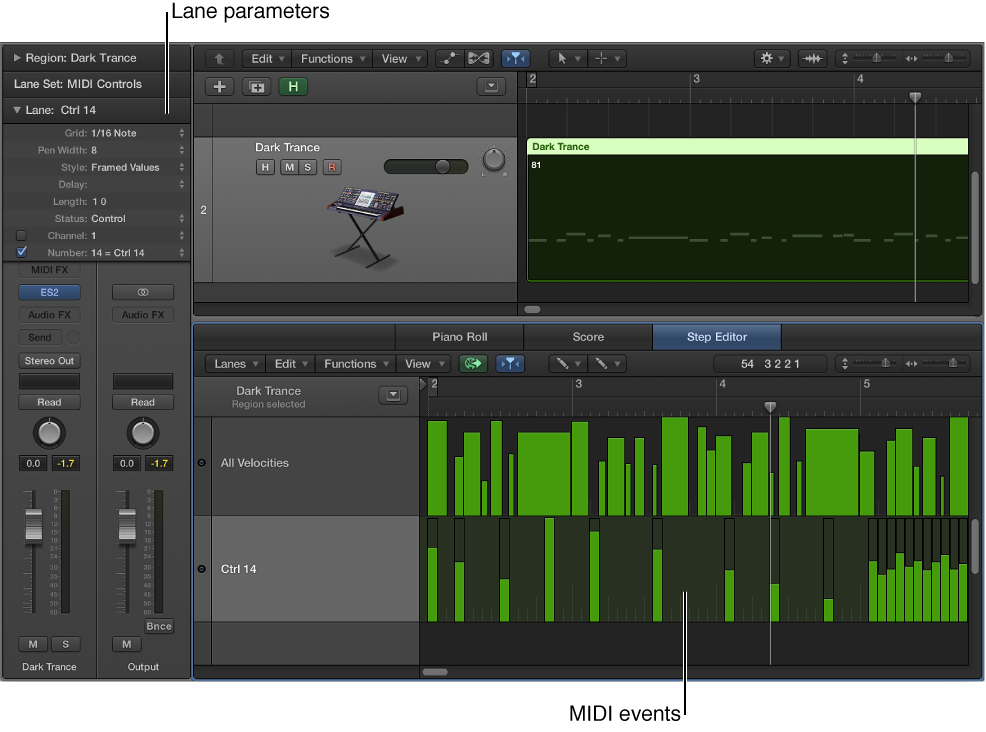Click the crosshair tool in main toolbar
This screenshot has height=732, width=986.
601,58
